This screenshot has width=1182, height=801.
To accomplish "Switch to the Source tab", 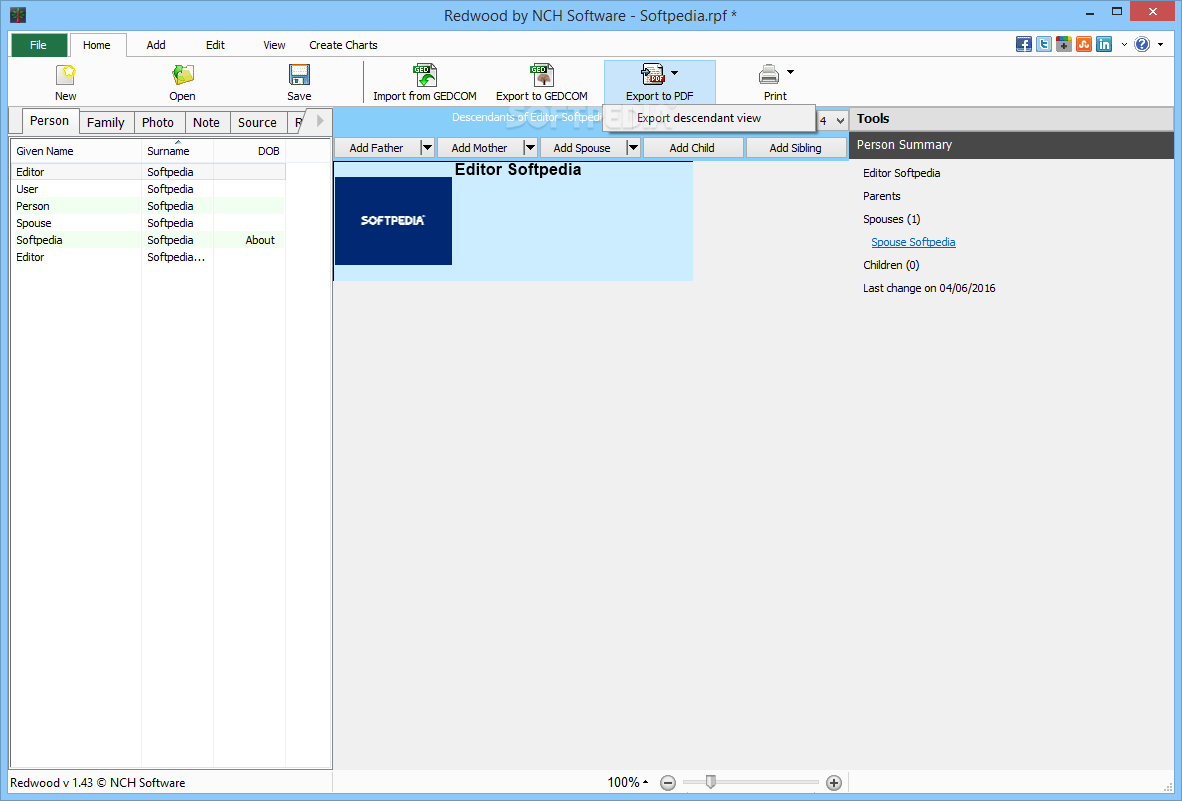I will point(257,122).
